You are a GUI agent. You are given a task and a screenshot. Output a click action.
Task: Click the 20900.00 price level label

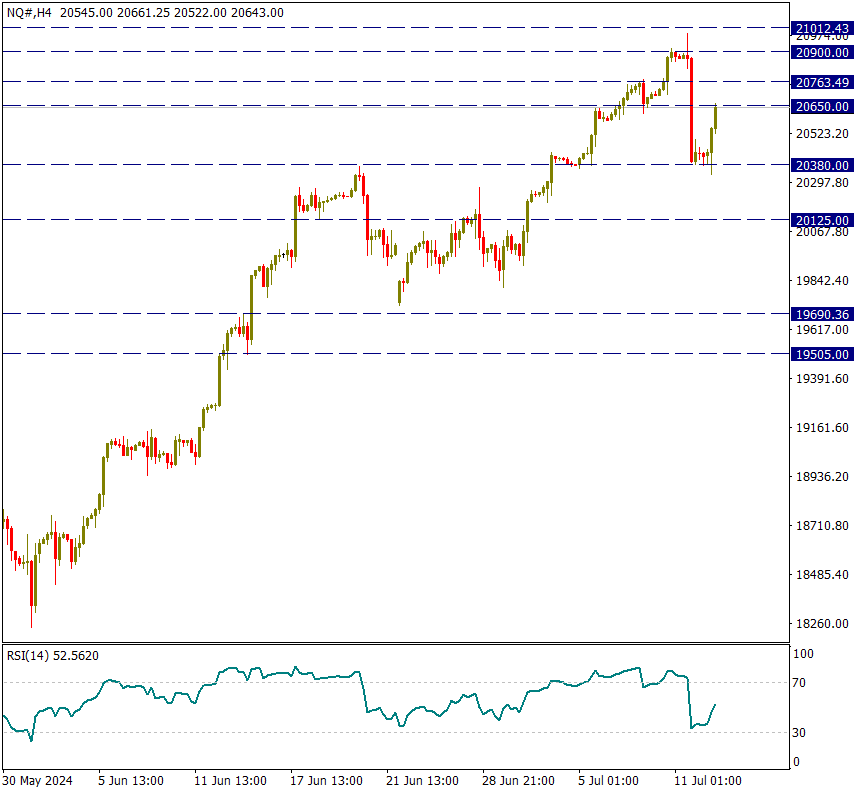[x=822, y=53]
